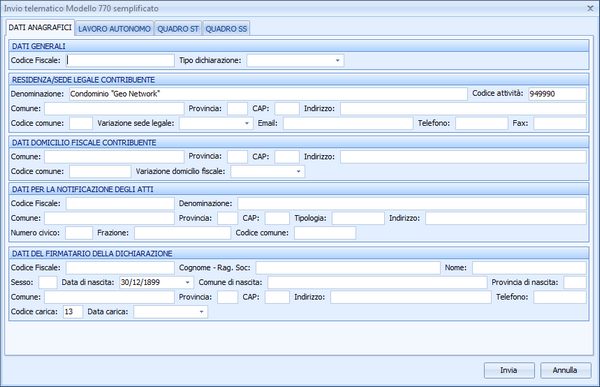Viewport: 600px width, 387px height.
Task: Click the Cognome - Rag. Soc field
Action: [348, 268]
